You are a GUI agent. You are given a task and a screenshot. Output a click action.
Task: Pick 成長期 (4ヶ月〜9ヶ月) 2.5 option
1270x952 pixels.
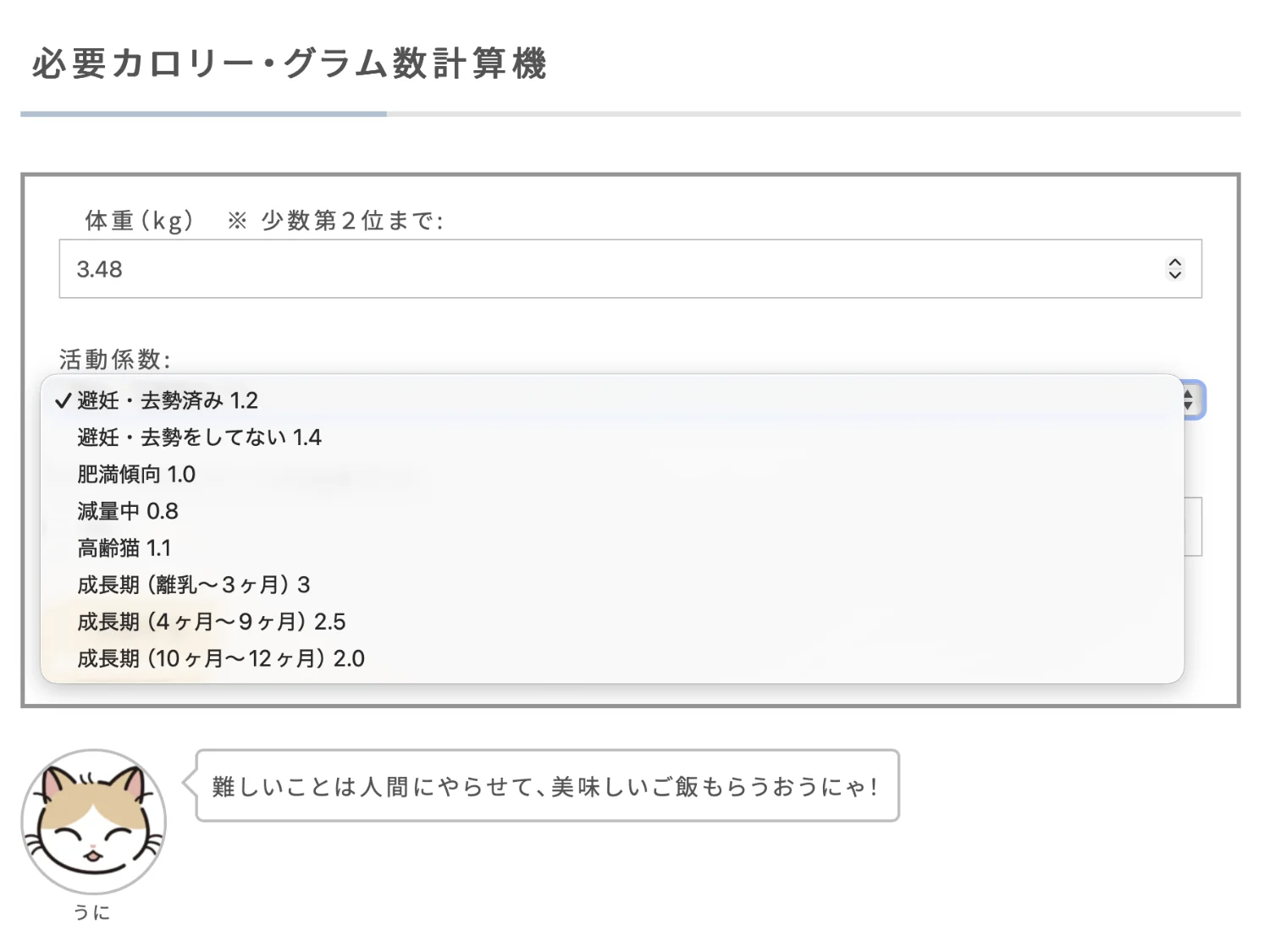(x=212, y=622)
